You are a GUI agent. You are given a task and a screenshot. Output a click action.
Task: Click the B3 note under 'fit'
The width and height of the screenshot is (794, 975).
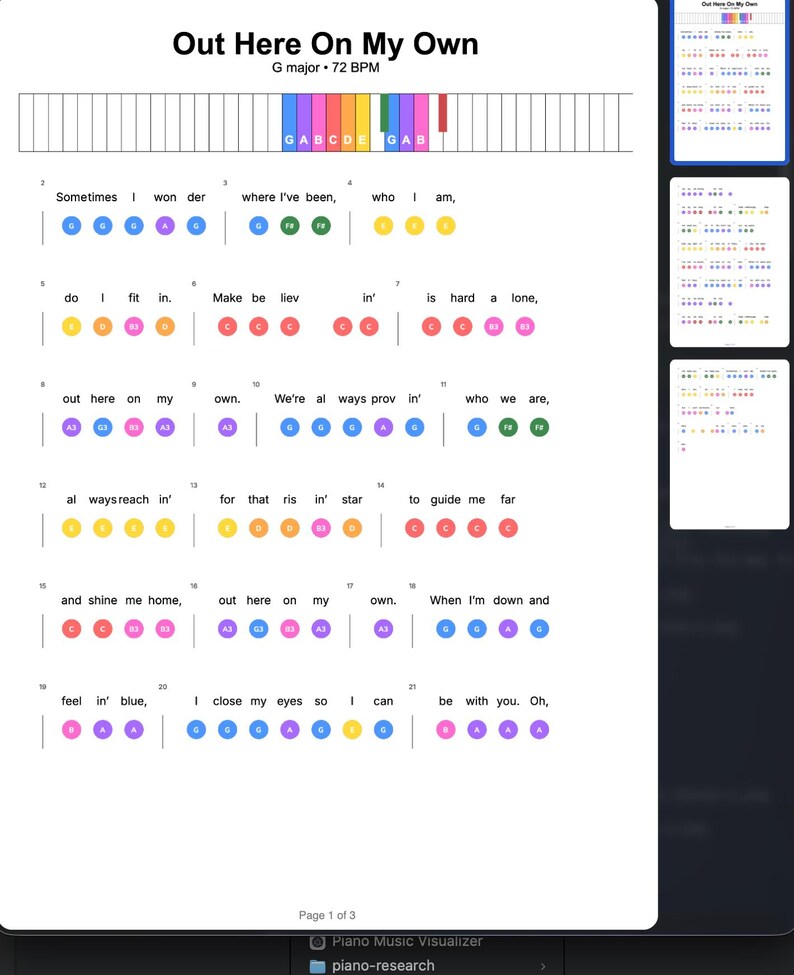point(134,326)
